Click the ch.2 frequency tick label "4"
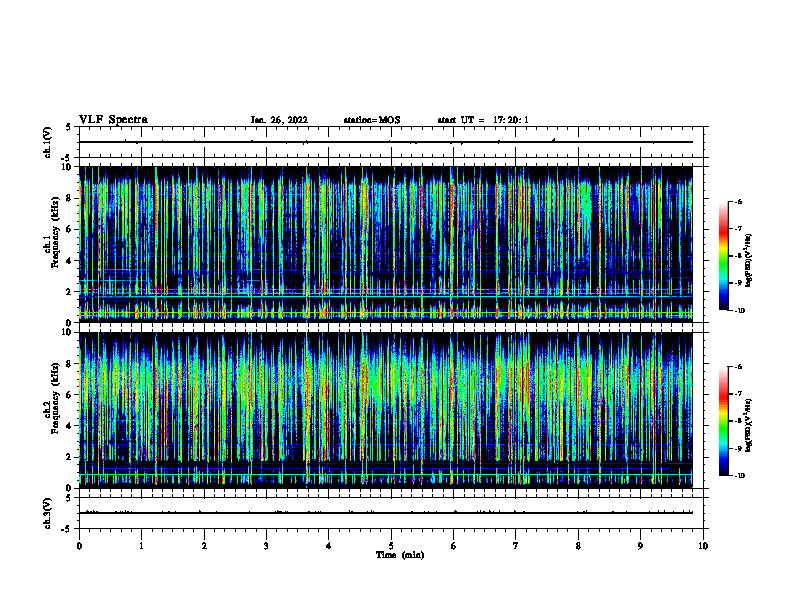 coord(70,426)
